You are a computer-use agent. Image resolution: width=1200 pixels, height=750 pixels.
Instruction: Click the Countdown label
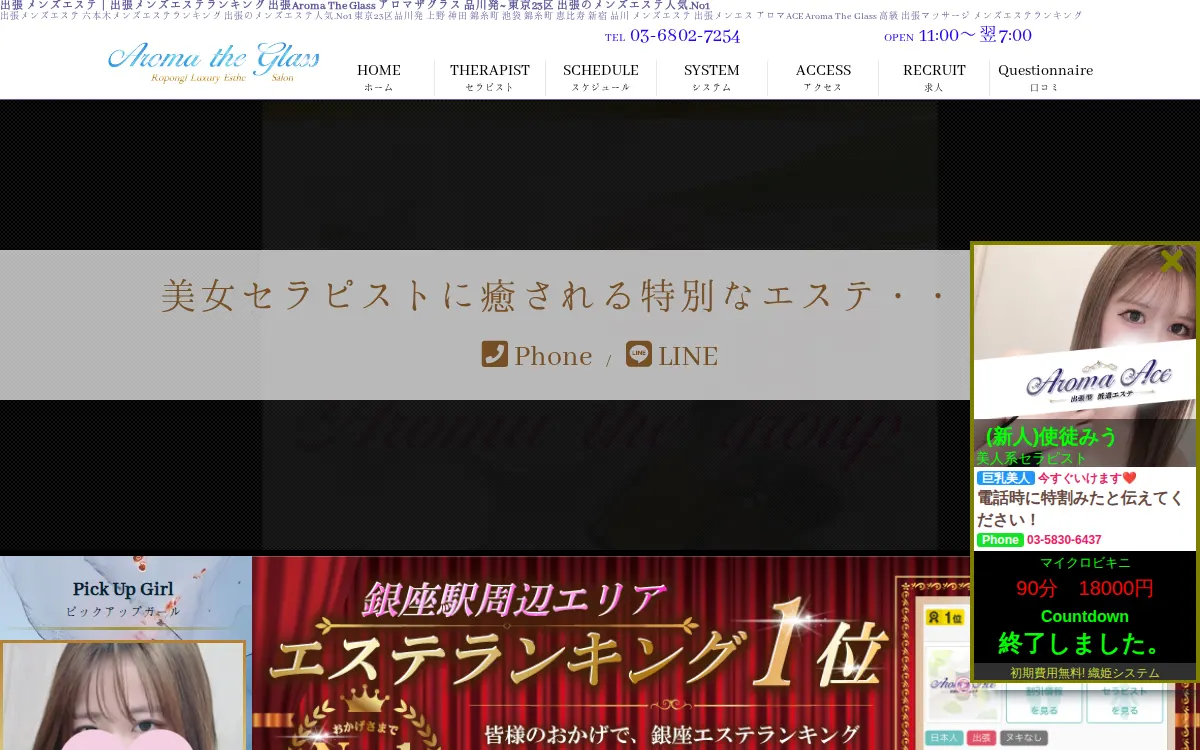pyautogui.click(x=1085, y=616)
